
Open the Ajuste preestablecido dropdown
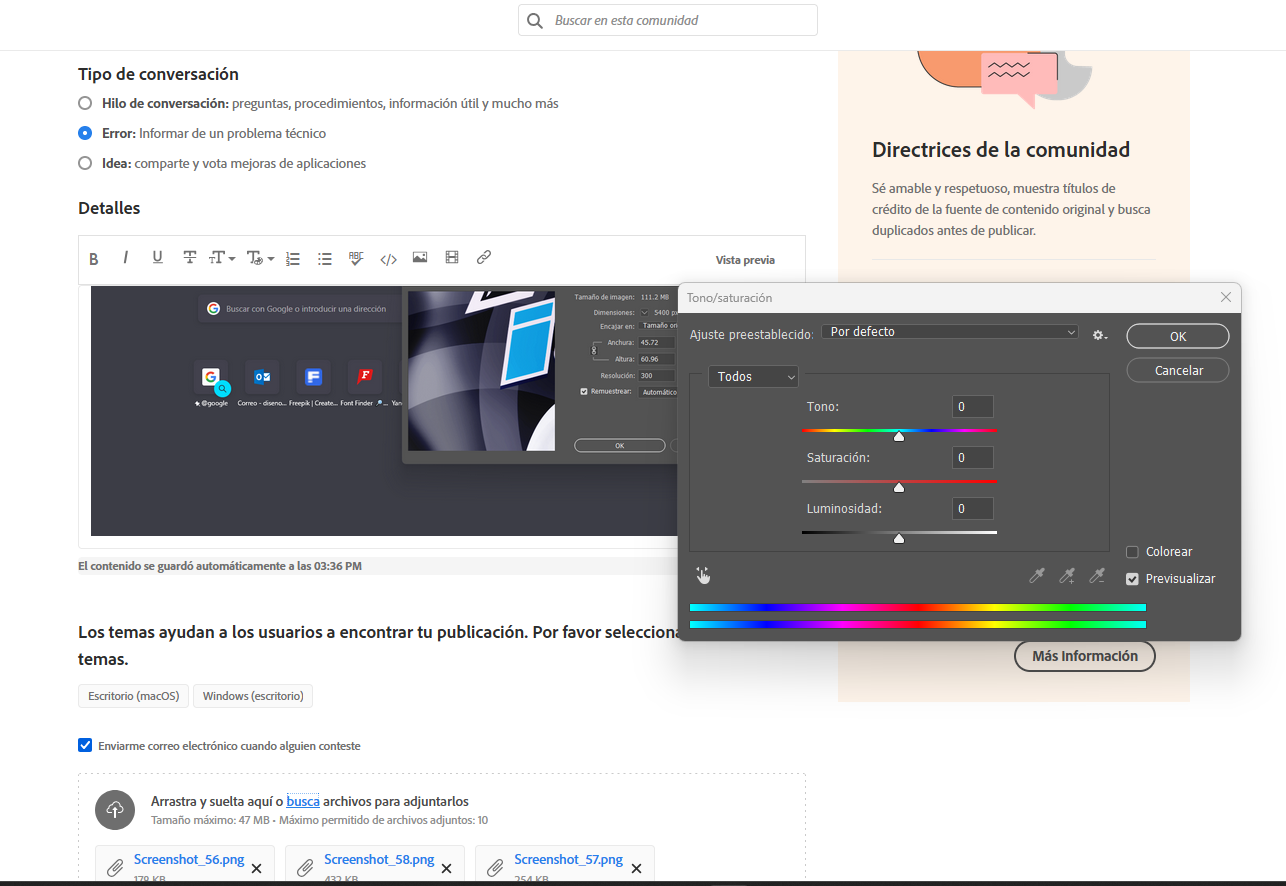pyautogui.click(x=949, y=331)
